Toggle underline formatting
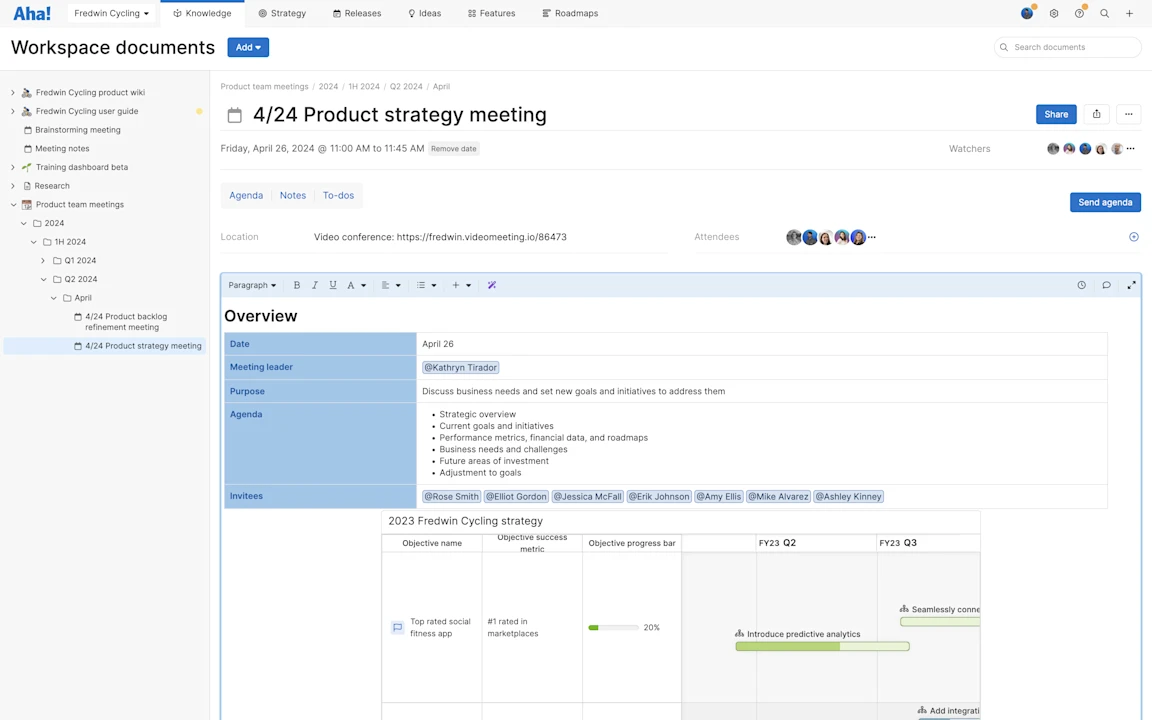The height and width of the screenshot is (720, 1152). point(333,285)
